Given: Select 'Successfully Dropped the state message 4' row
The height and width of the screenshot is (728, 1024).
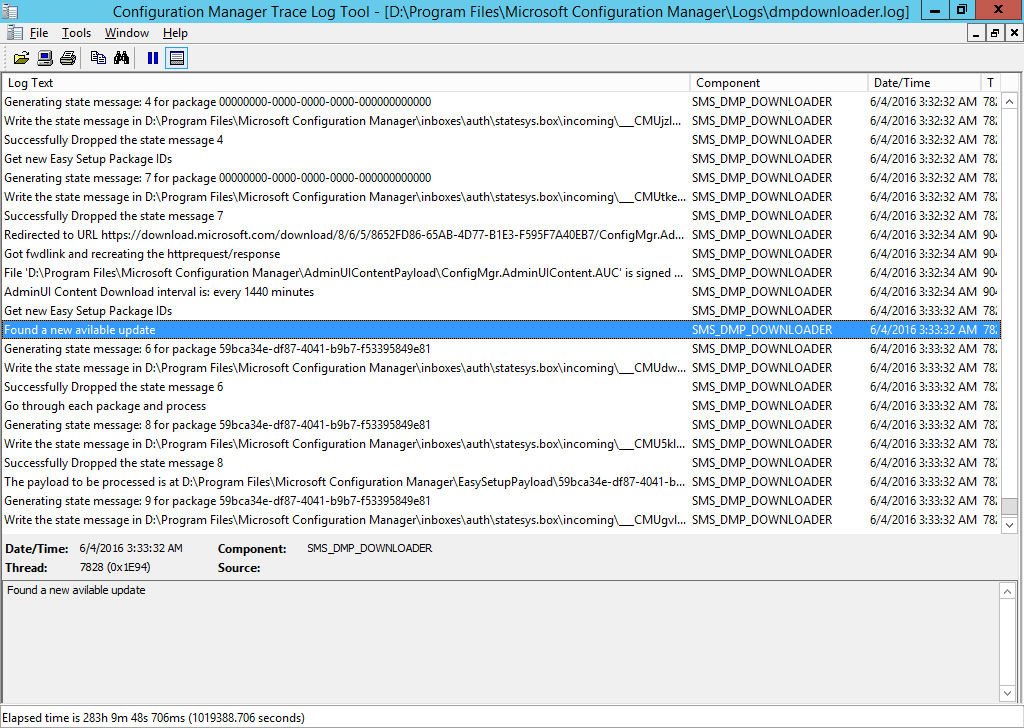Looking at the screenshot, I should tap(501, 140).
